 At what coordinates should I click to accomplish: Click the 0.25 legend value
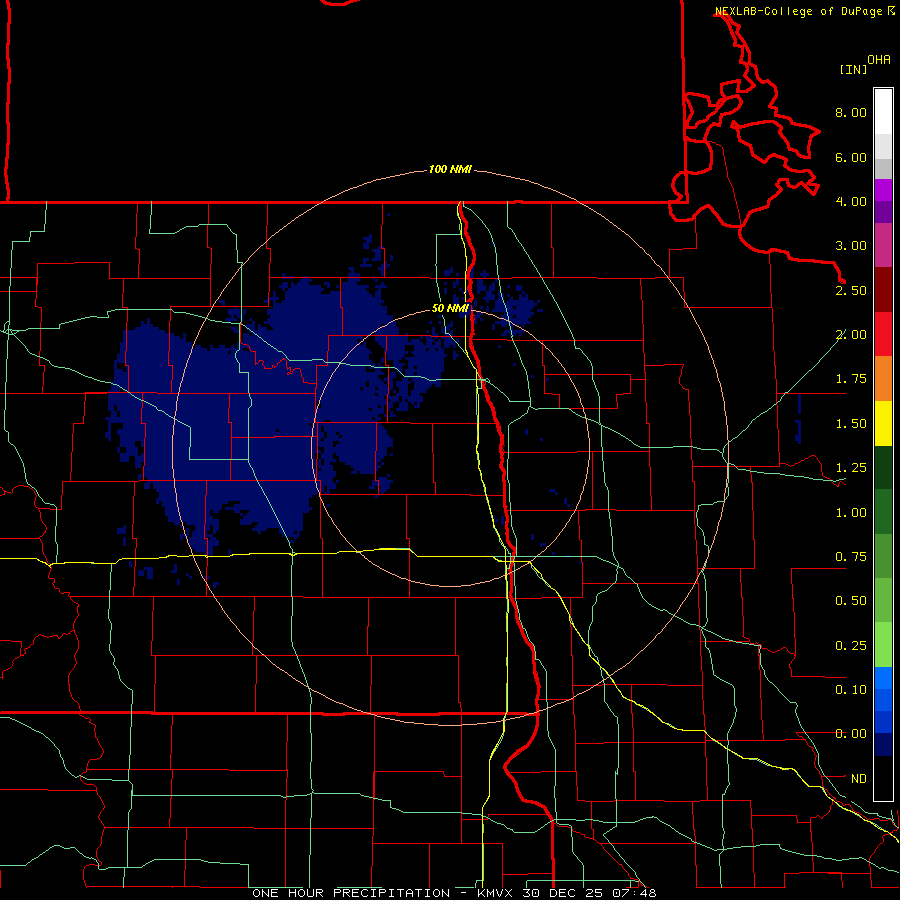click(851, 646)
